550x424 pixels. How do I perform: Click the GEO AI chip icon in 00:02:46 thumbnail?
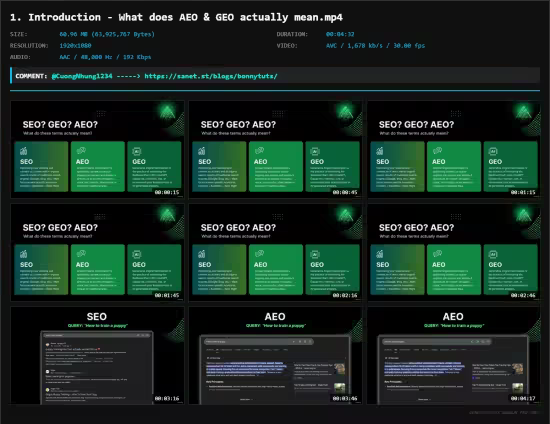pos(493,254)
